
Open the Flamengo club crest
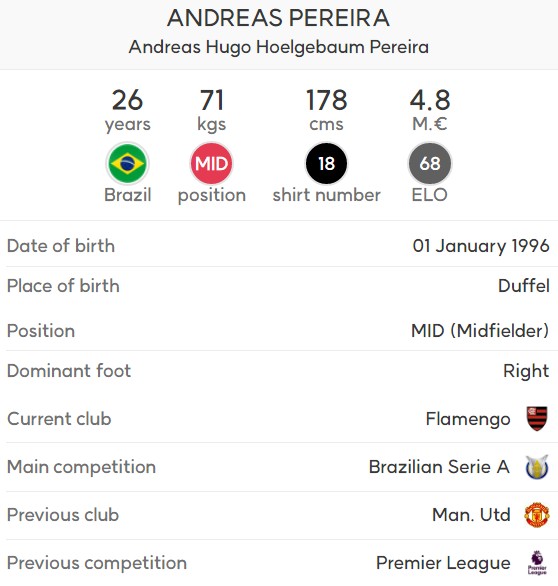[537, 419]
